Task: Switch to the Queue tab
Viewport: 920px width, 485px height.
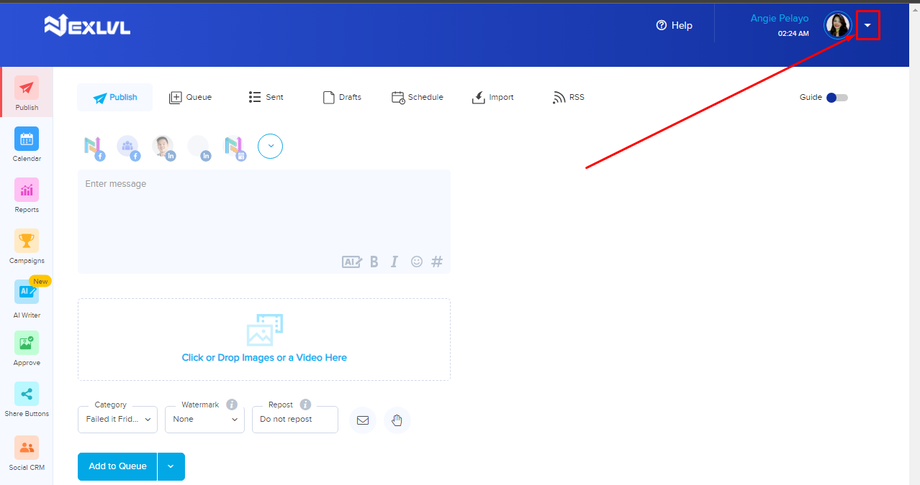Action: coord(191,97)
